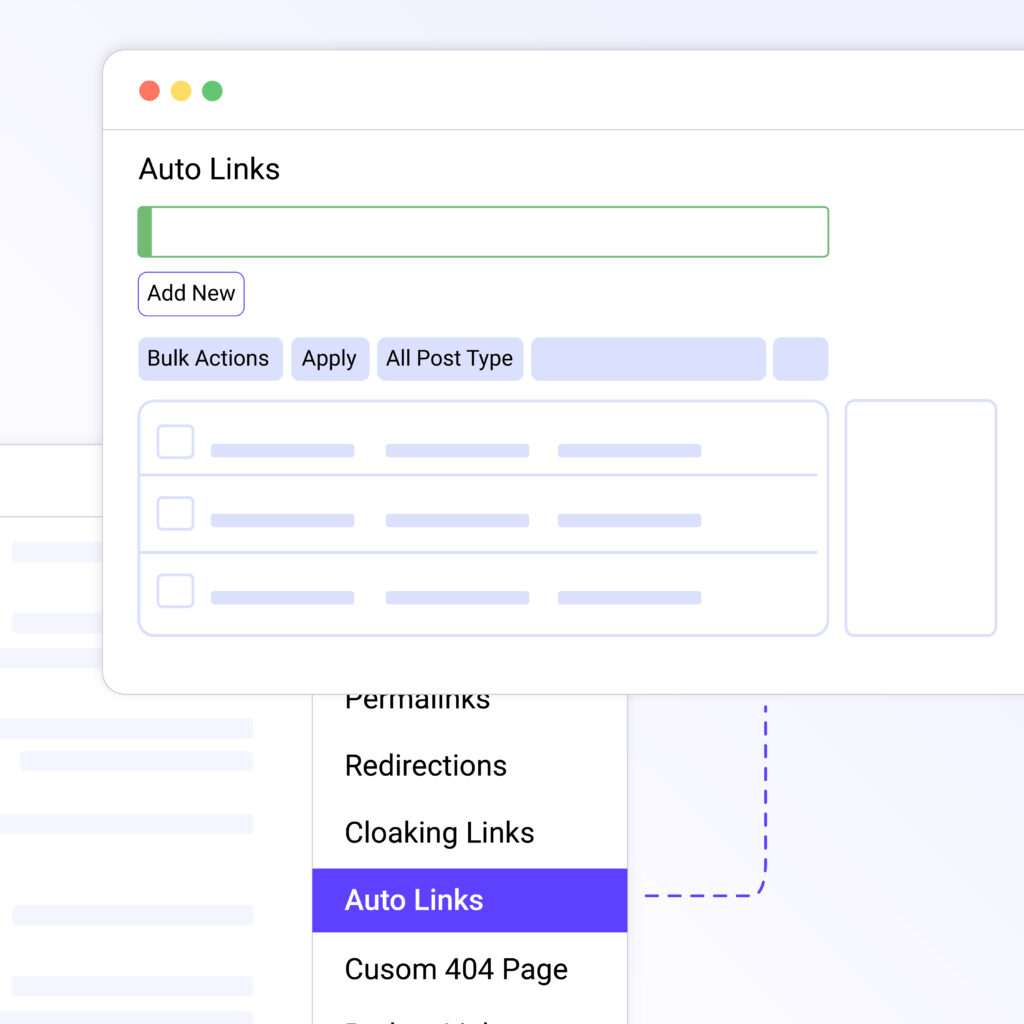Tick the first table row checkbox
The width and height of the screenshot is (1024, 1024).
[176, 442]
